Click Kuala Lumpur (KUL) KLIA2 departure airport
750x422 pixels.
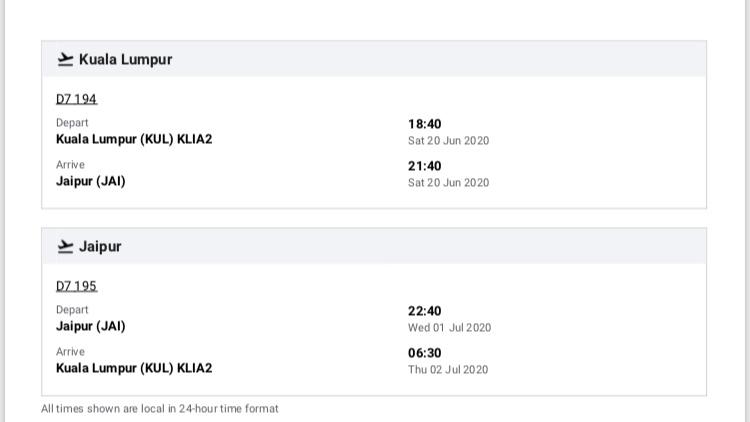[134, 139]
